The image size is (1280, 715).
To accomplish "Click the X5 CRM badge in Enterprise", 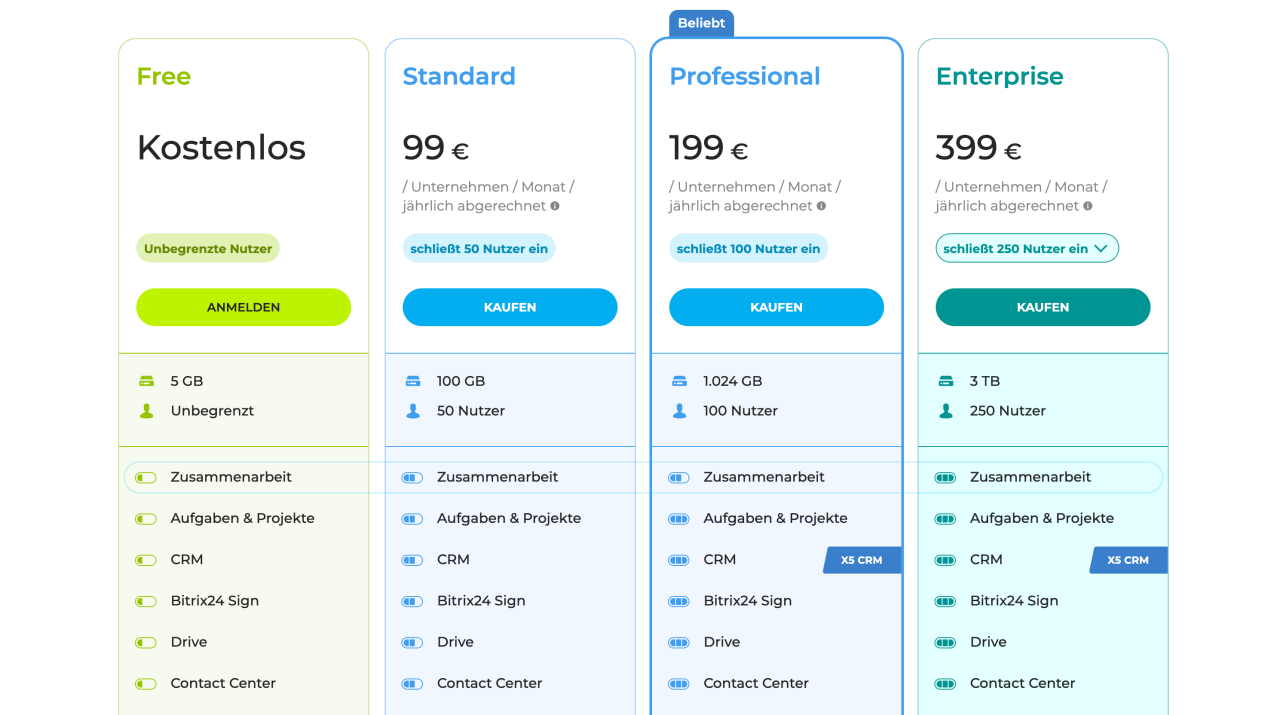I will (1128, 560).
